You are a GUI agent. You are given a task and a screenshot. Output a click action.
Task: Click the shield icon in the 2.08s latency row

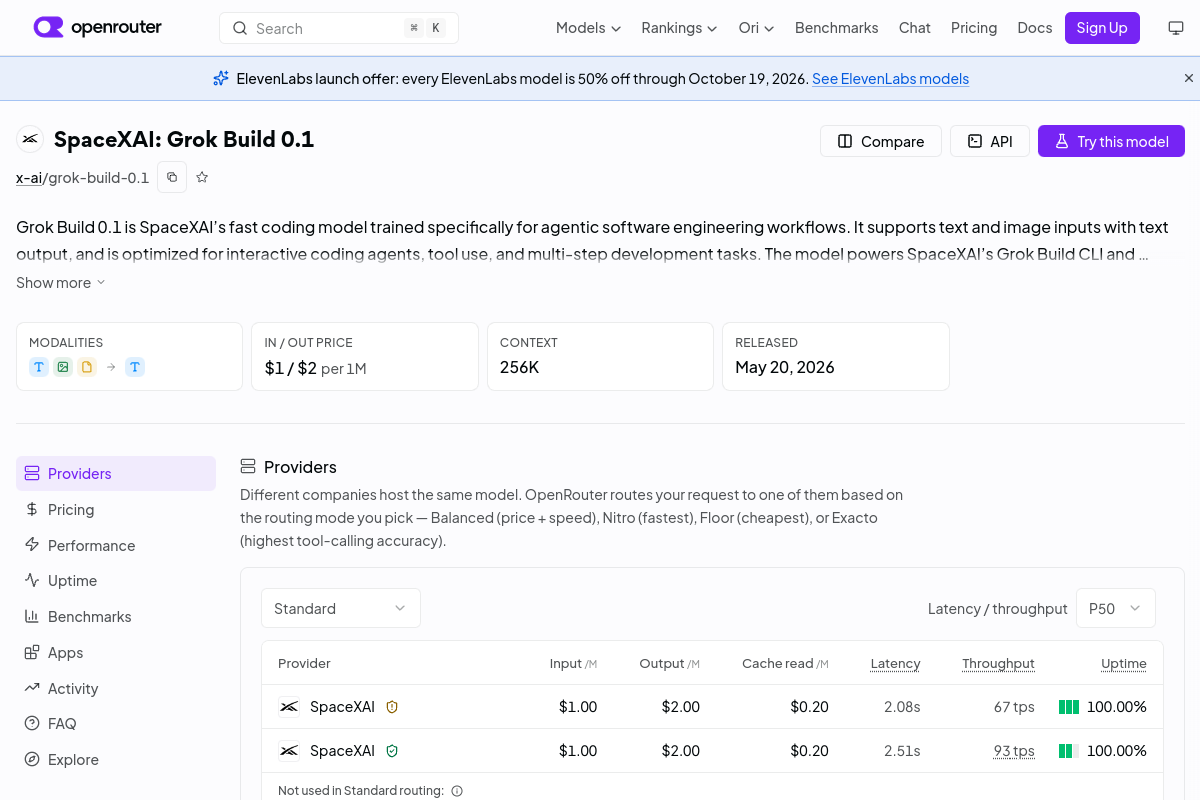(392, 707)
